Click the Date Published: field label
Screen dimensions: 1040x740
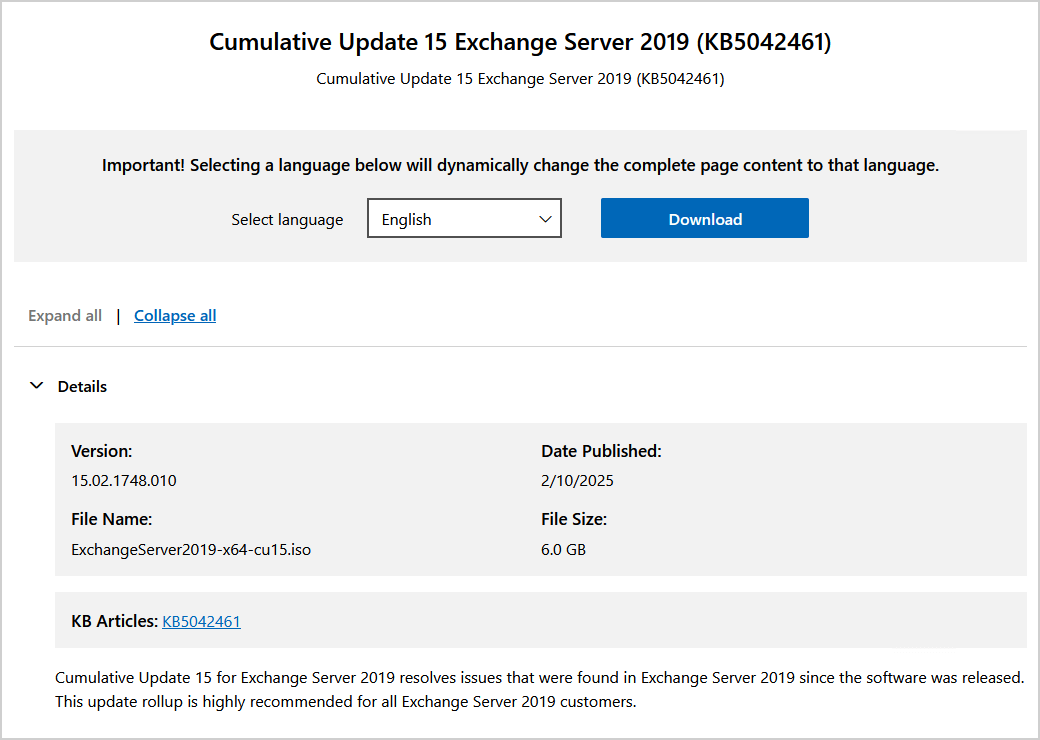click(x=601, y=451)
